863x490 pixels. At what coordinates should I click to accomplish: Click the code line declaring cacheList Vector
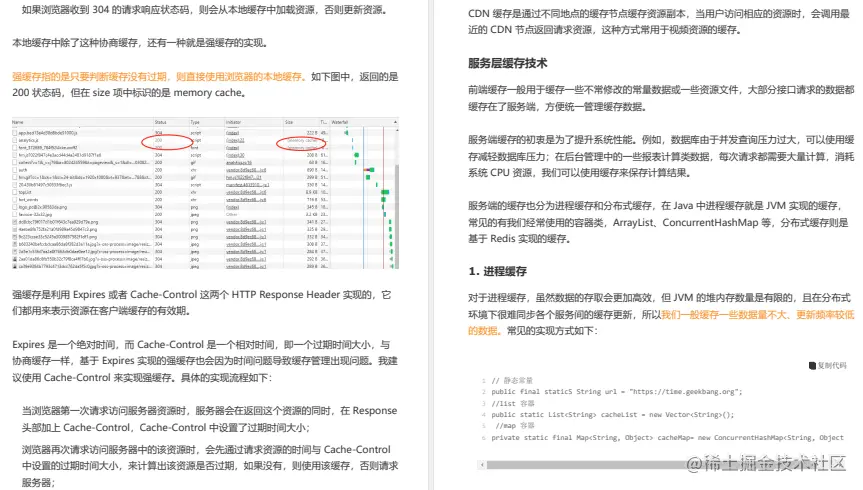pyautogui.click(x=613, y=415)
